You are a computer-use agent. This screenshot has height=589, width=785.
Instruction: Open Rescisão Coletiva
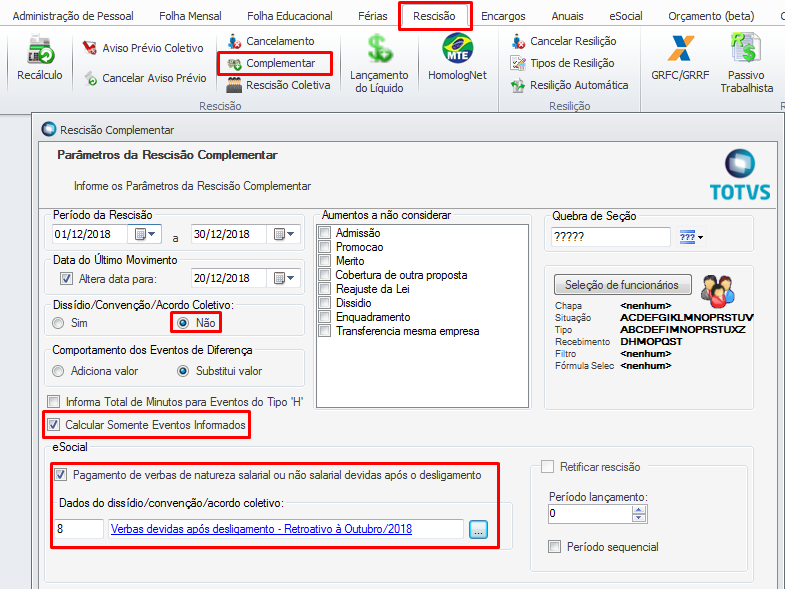278,85
